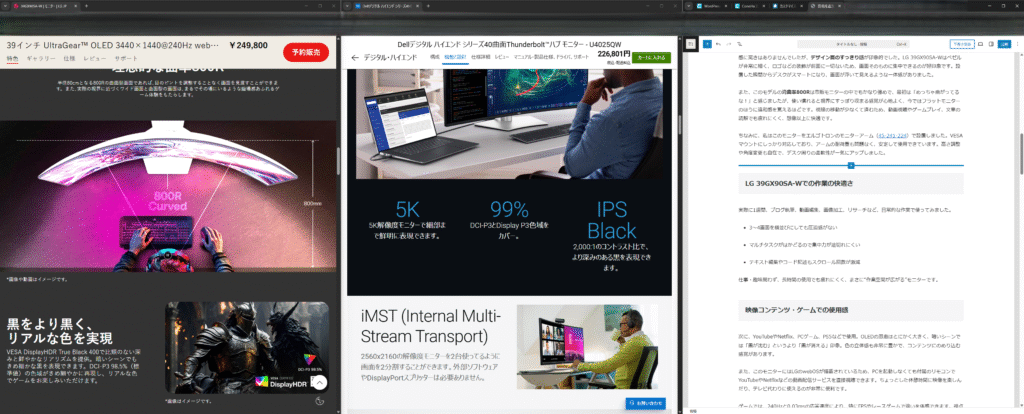Switch to レビュー tab on LG page
Screen dimensions: 1024x414
pos(95,59)
